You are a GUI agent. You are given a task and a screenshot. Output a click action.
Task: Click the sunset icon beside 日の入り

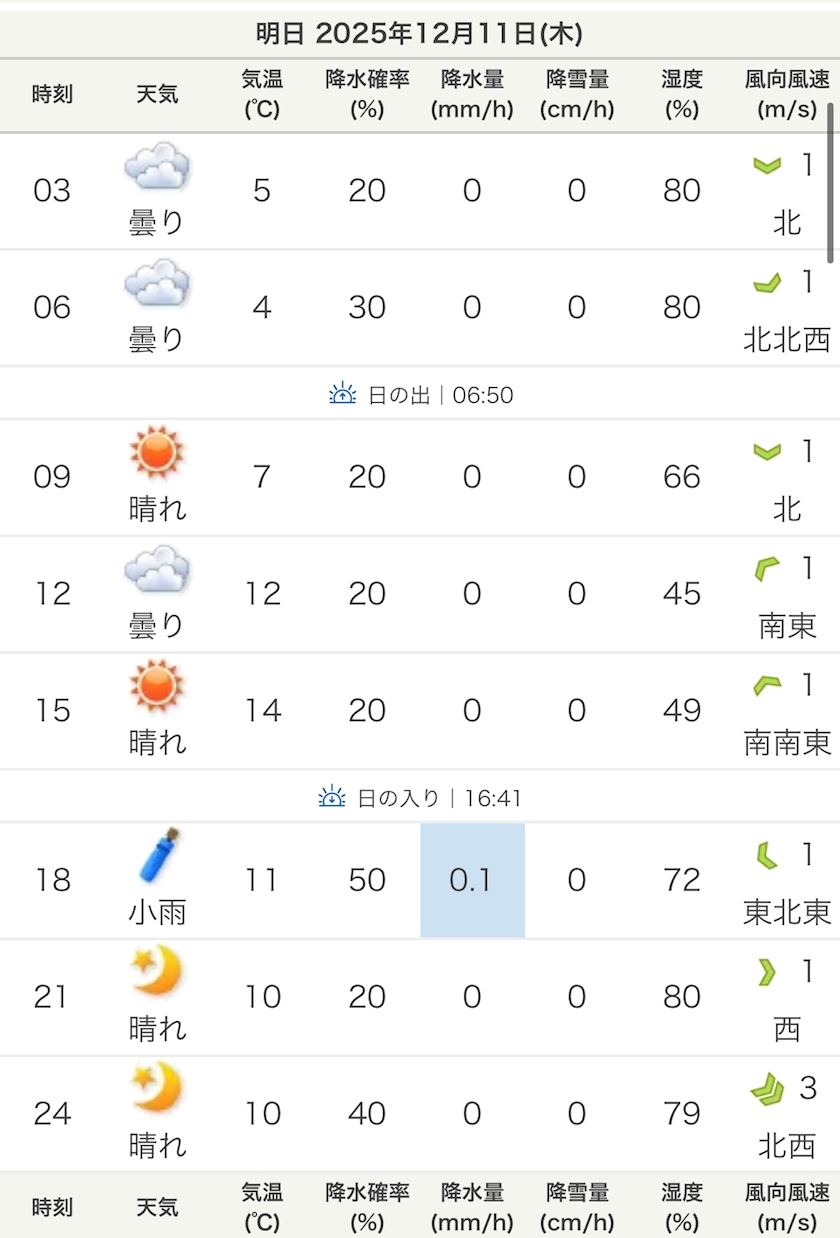click(x=332, y=797)
